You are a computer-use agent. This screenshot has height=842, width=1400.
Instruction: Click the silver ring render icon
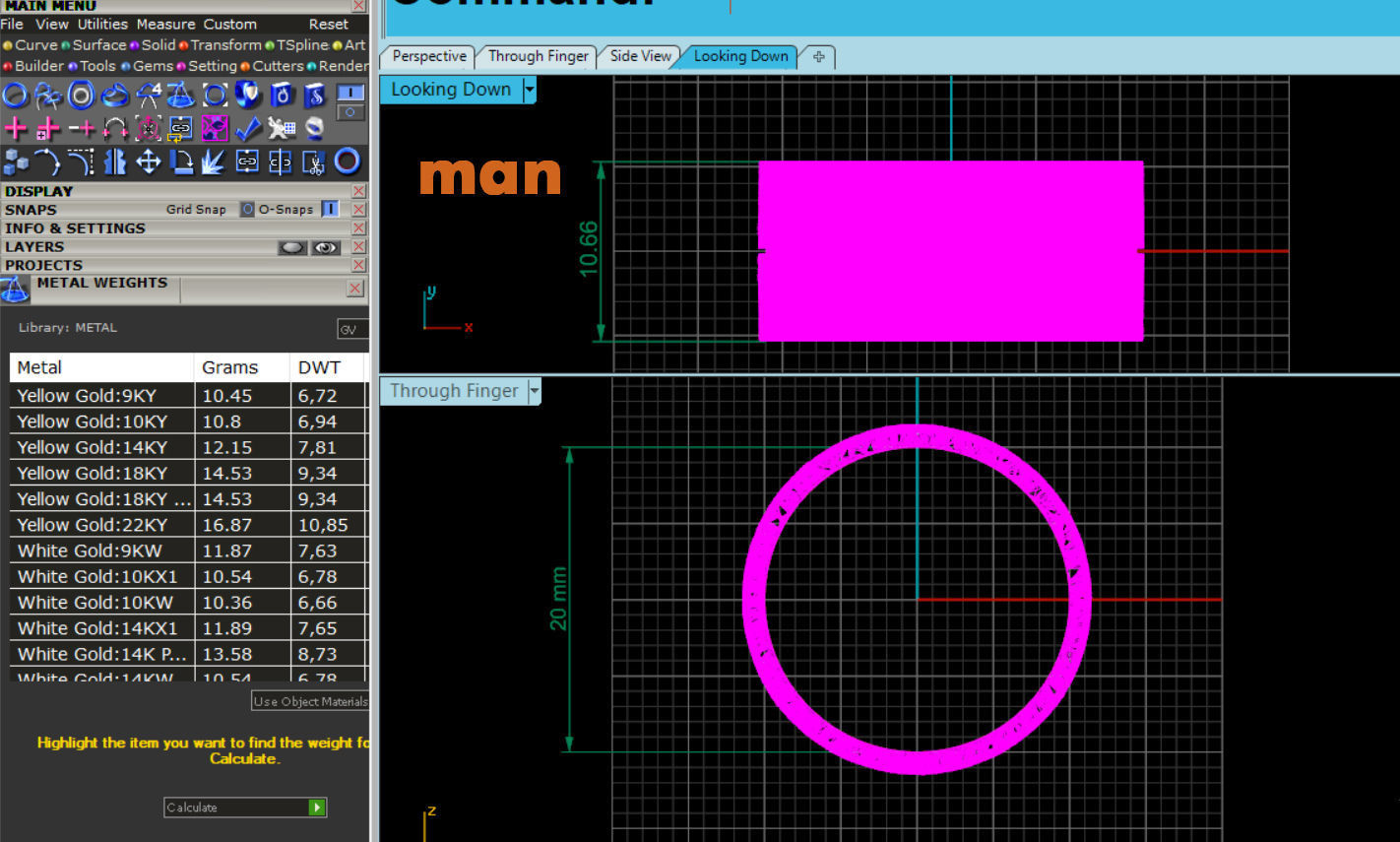pyautogui.click(x=314, y=128)
